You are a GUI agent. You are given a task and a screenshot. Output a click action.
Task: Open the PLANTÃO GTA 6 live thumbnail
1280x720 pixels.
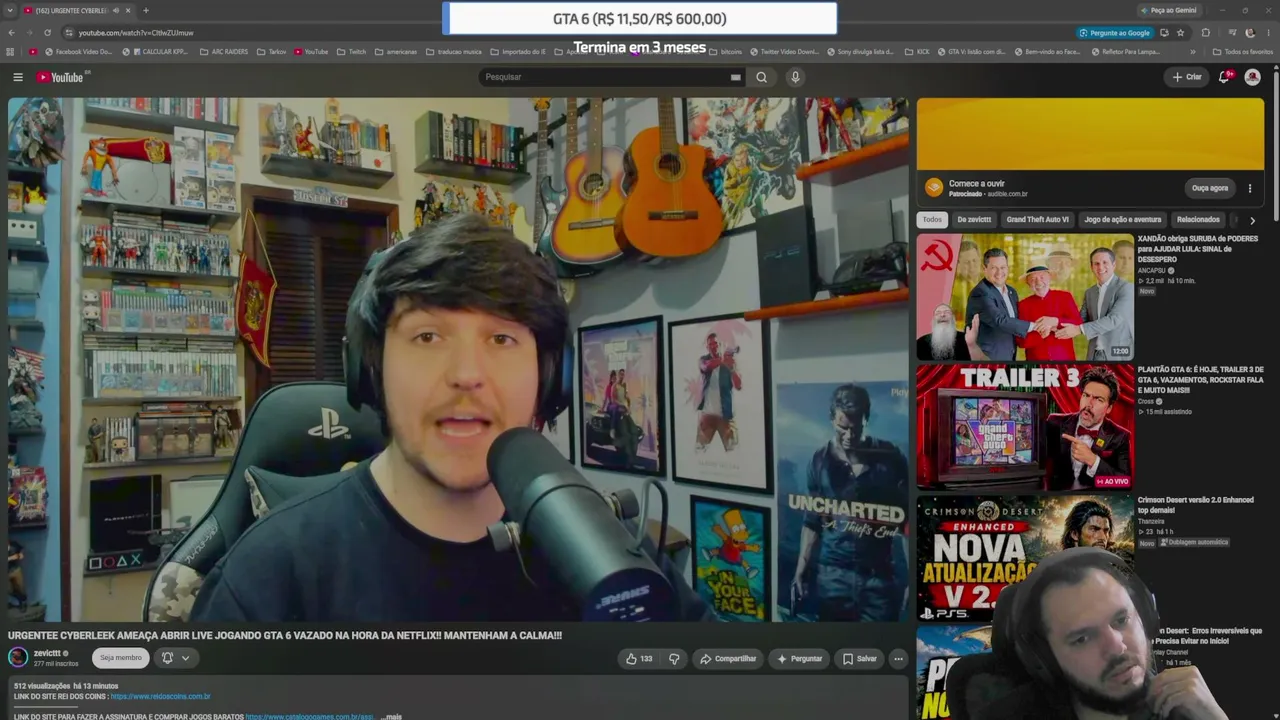click(1025, 428)
